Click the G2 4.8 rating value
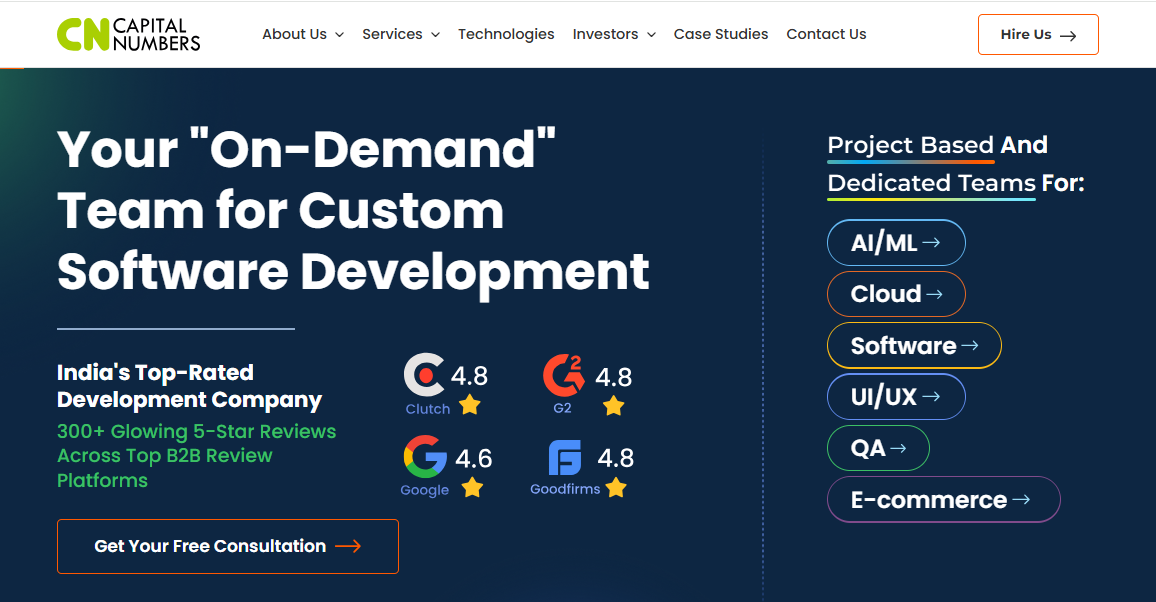 [x=613, y=377]
